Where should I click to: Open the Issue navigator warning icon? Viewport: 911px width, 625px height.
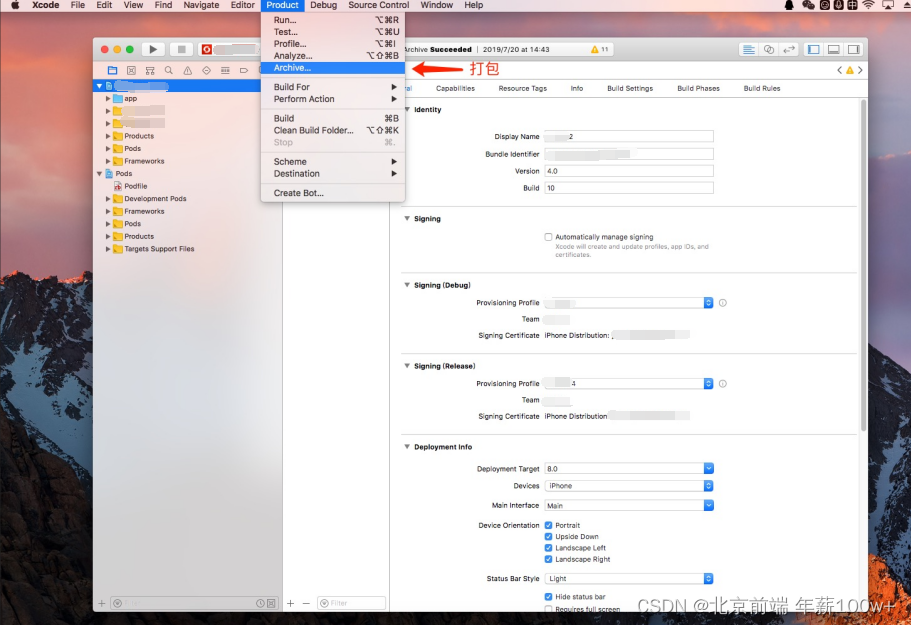(x=188, y=70)
